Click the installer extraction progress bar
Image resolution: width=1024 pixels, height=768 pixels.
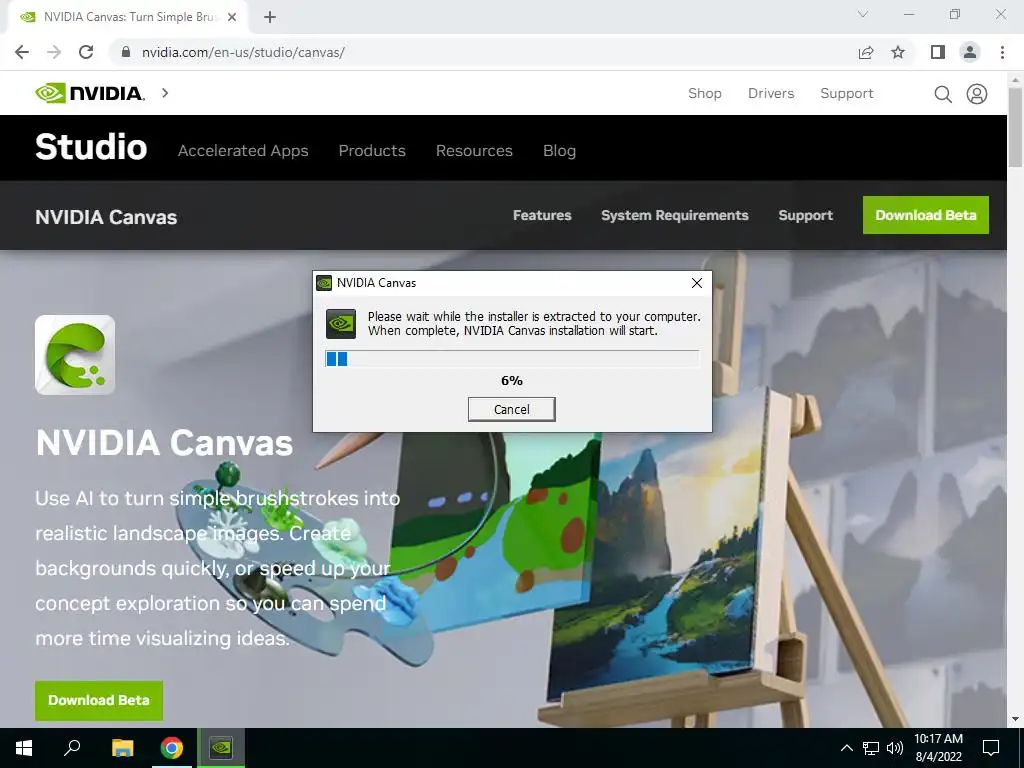512,359
